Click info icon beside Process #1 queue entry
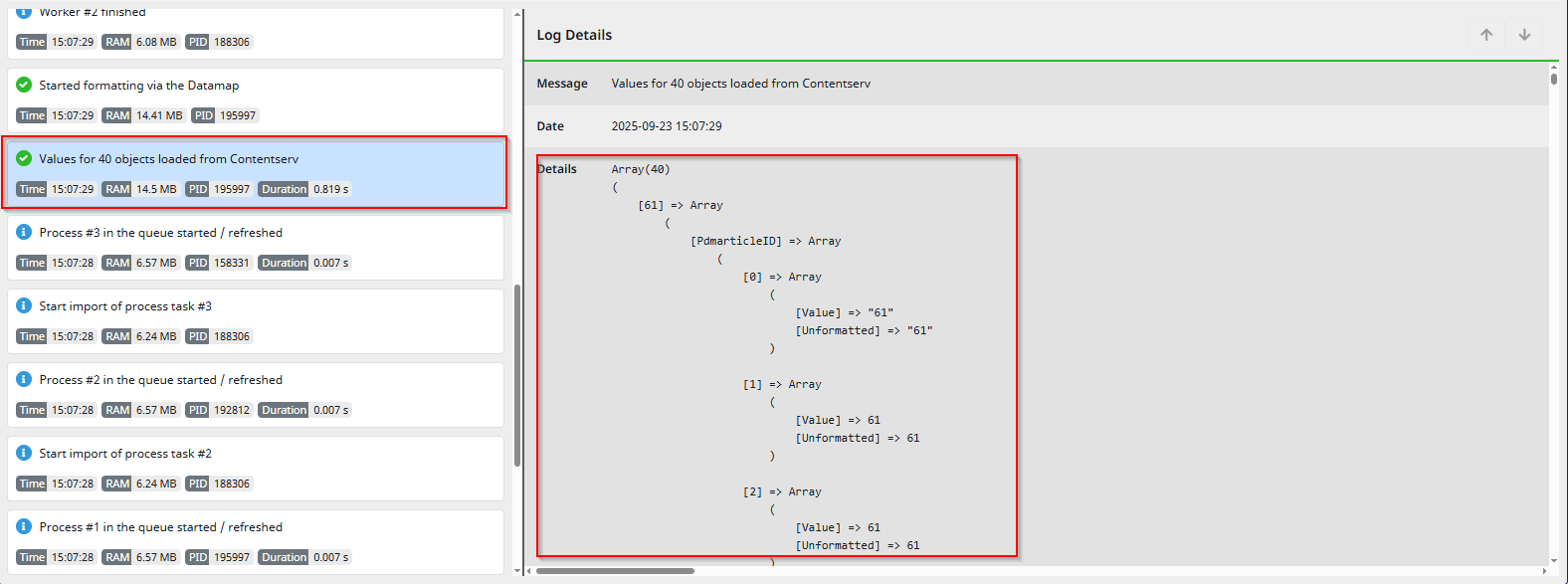 point(24,527)
